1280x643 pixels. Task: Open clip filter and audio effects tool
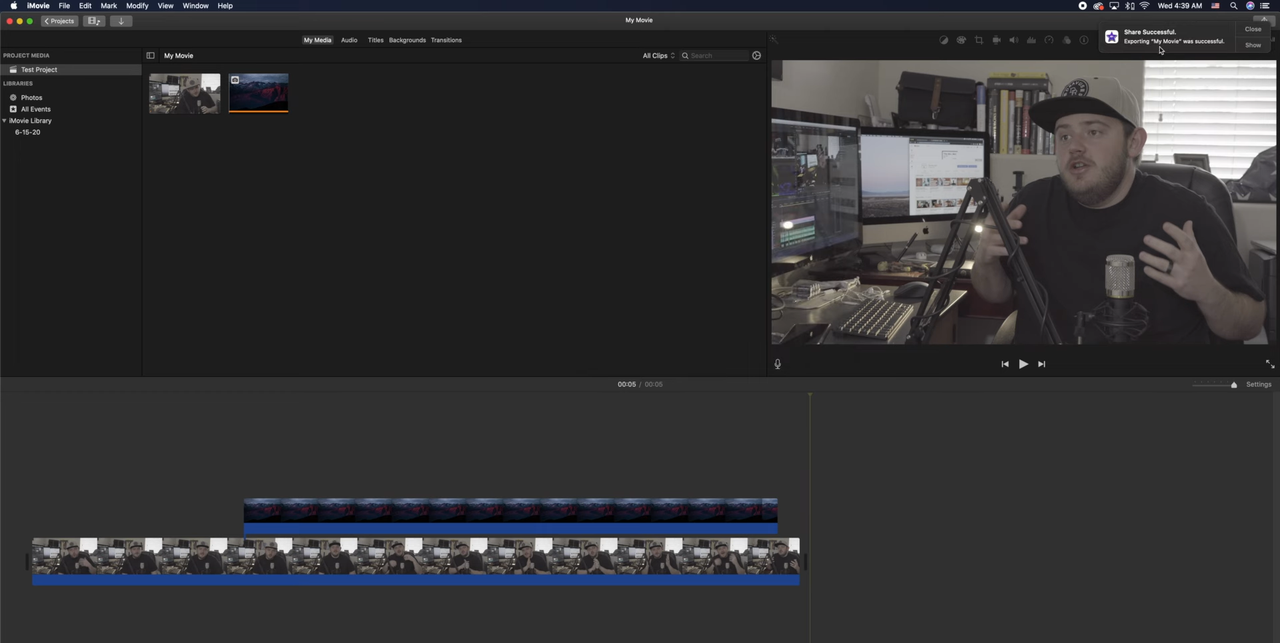coord(1066,40)
